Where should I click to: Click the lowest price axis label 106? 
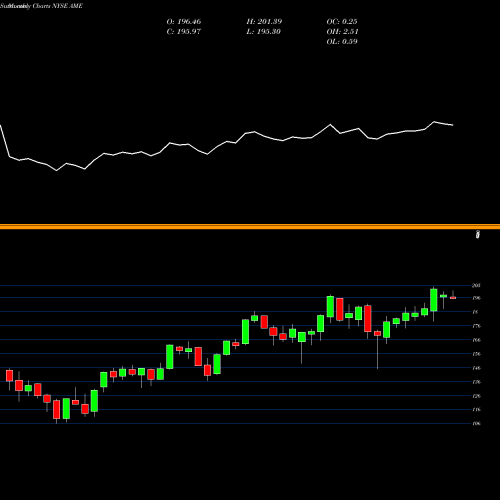click(477, 424)
